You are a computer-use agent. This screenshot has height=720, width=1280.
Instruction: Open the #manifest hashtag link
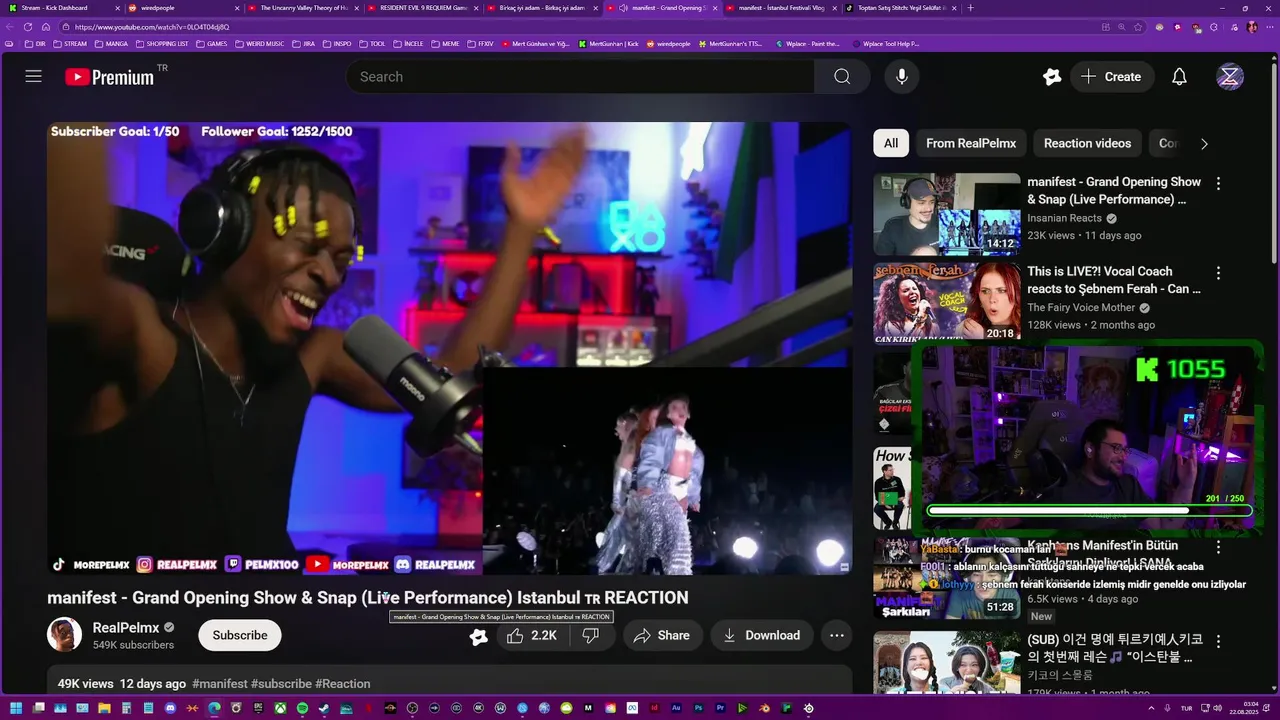[x=220, y=684]
